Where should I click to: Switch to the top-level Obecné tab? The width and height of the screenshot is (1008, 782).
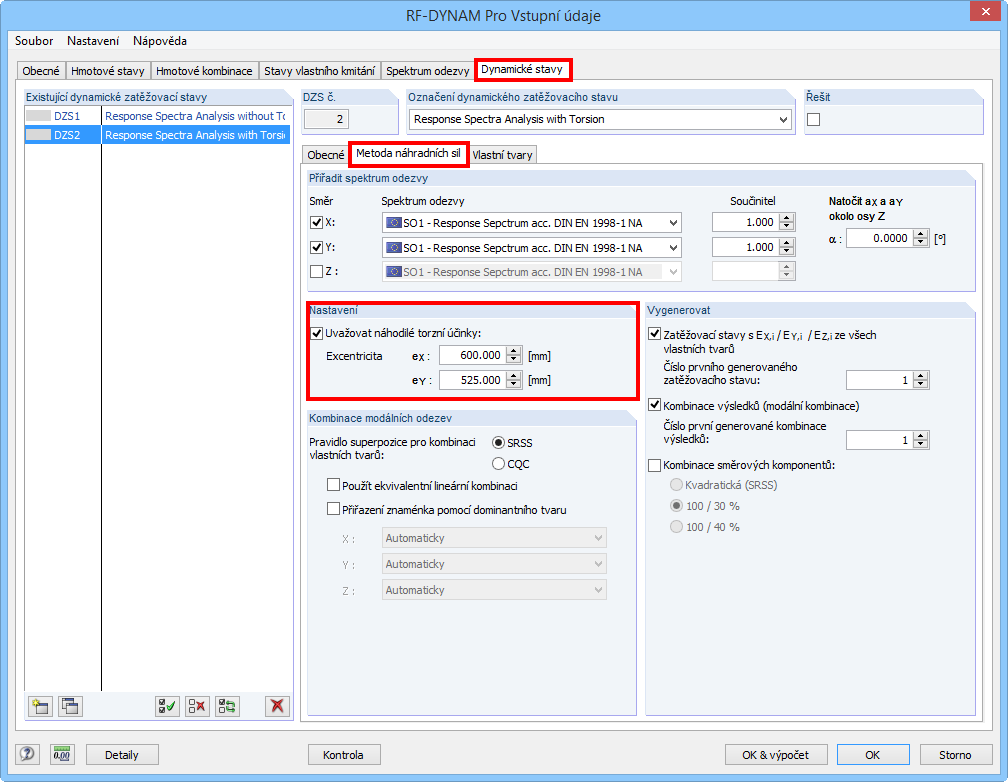point(40,71)
